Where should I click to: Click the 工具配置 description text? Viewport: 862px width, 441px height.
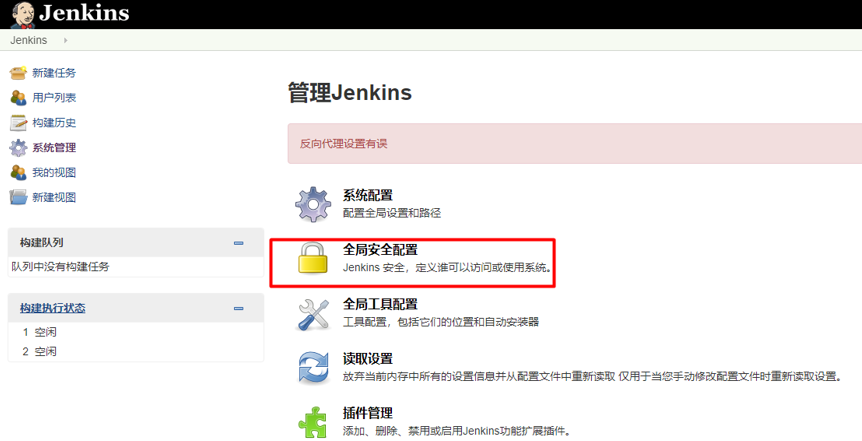point(441,322)
